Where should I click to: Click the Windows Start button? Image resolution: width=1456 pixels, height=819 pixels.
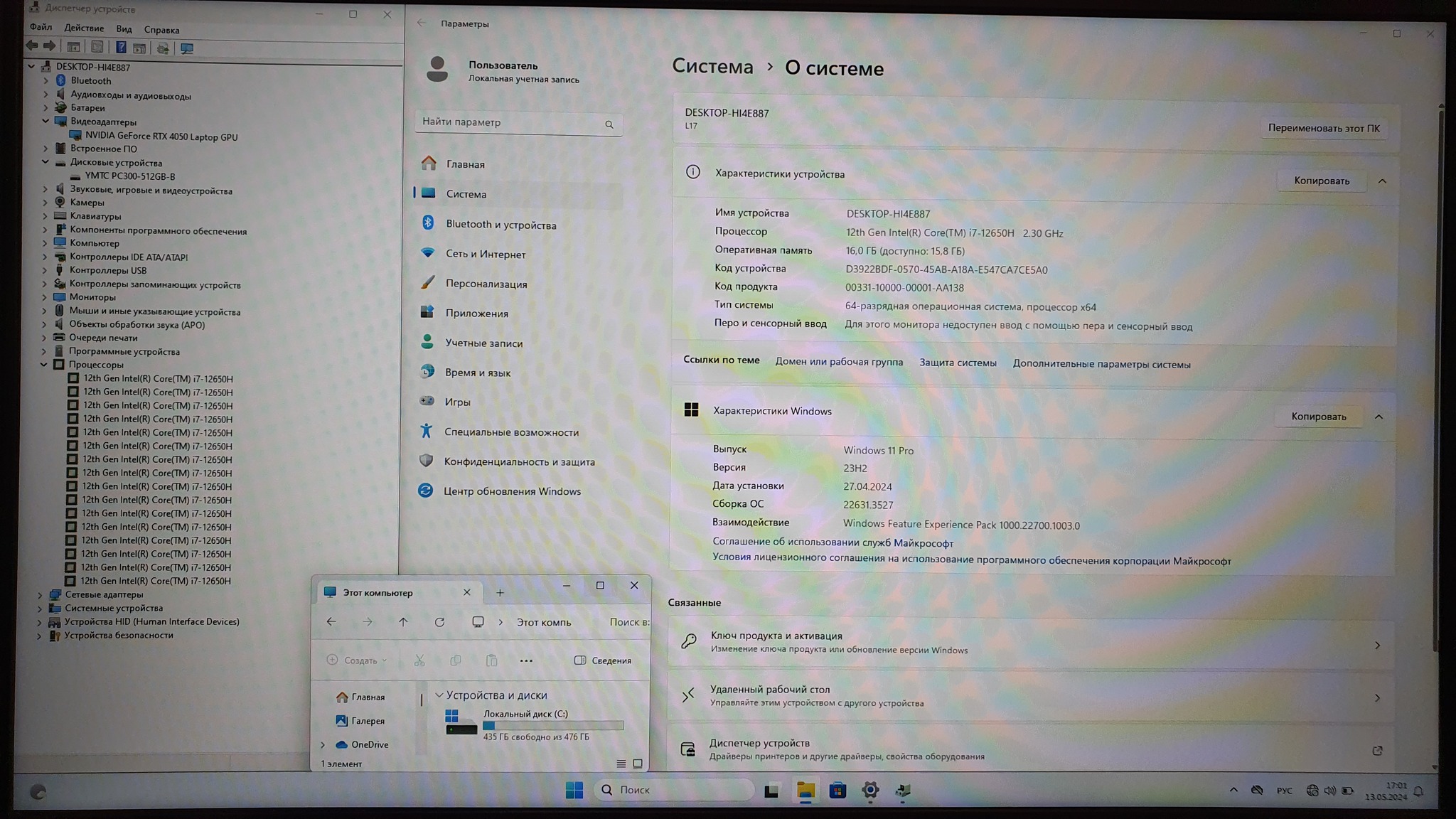pos(574,790)
